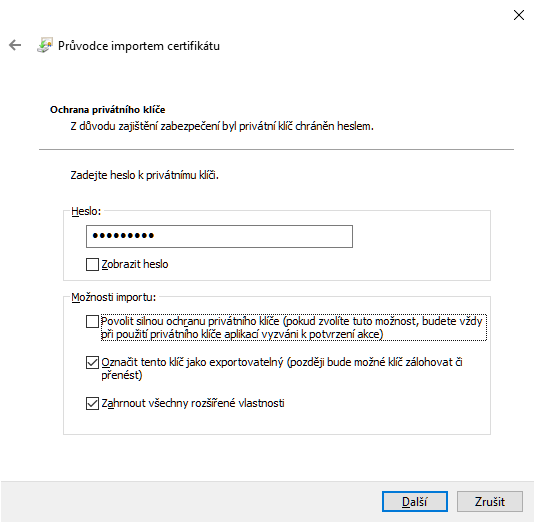Click the Průvodce importem certifikátu title text

[139, 46]
